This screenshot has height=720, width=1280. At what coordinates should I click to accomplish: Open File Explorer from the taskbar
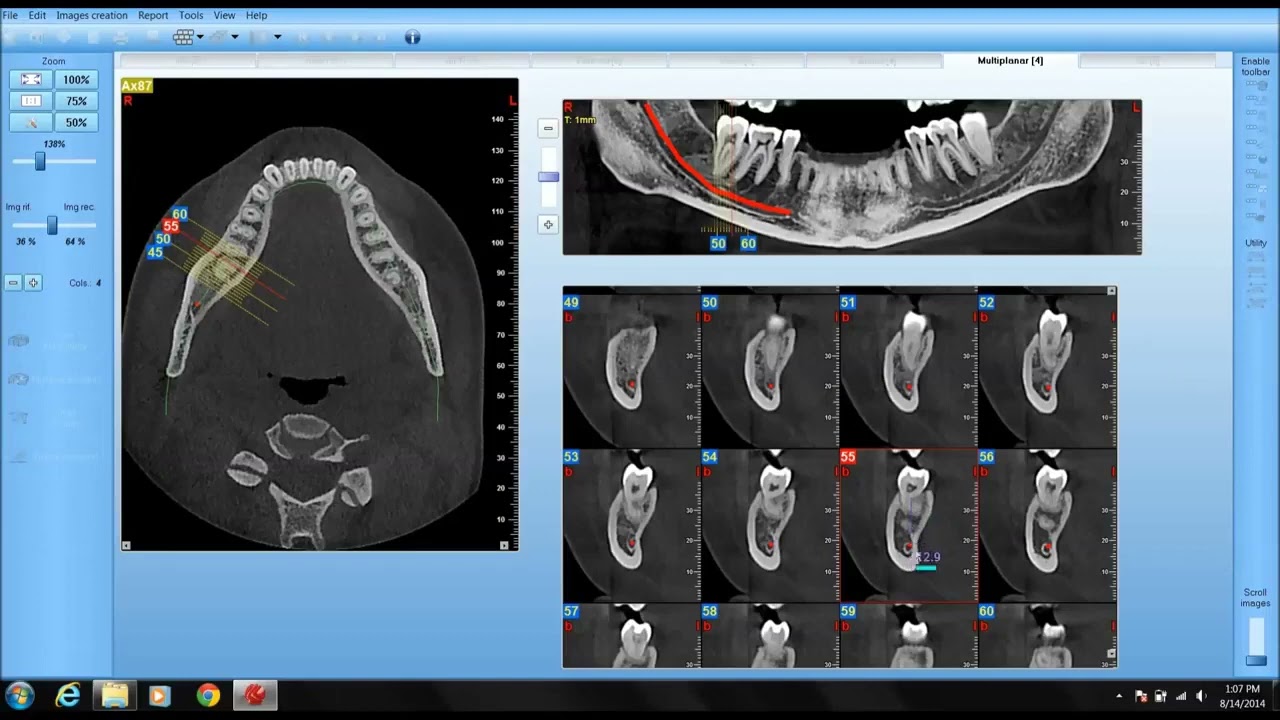click(115, 695)
